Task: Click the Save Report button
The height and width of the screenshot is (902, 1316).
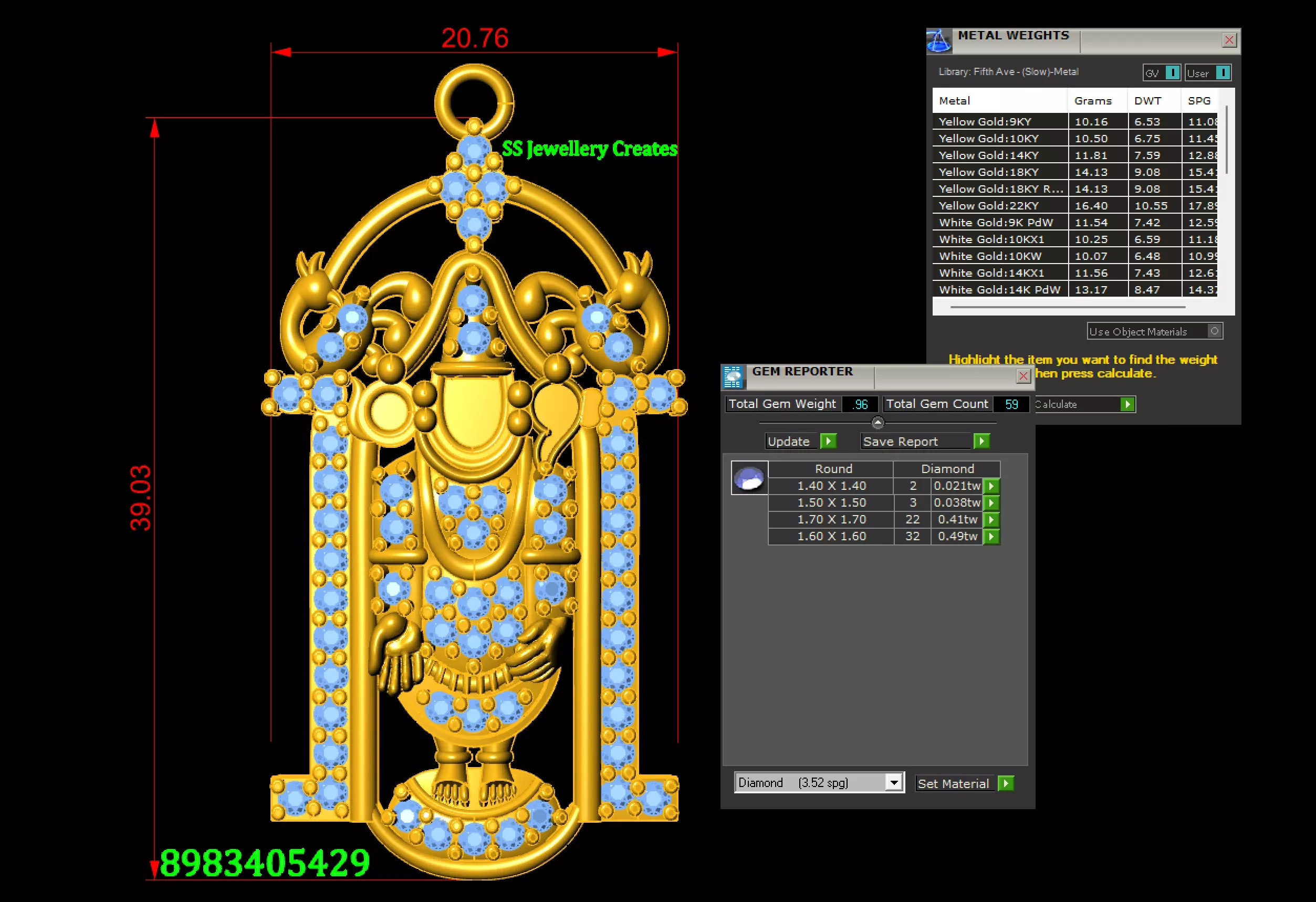Action: point(917,441)
